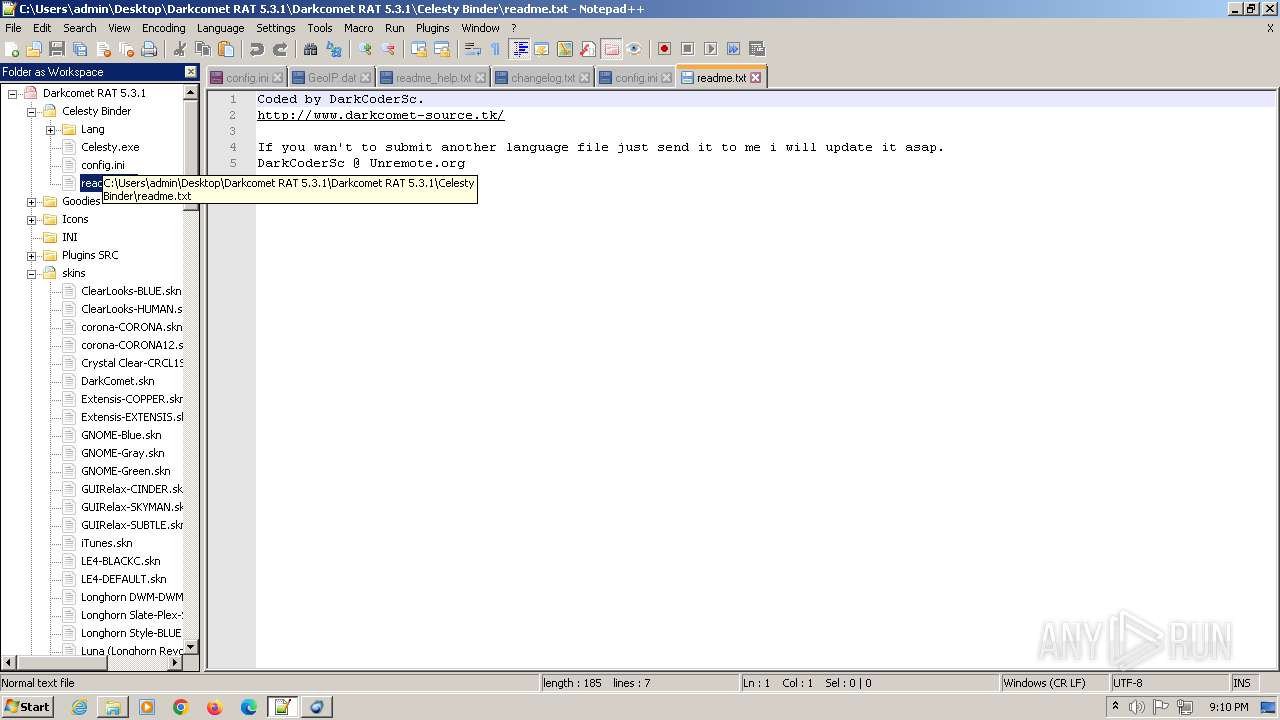Select Celesty.exe in the tree
Viewport: 1280px width, 720px height.
pos(110,147)
